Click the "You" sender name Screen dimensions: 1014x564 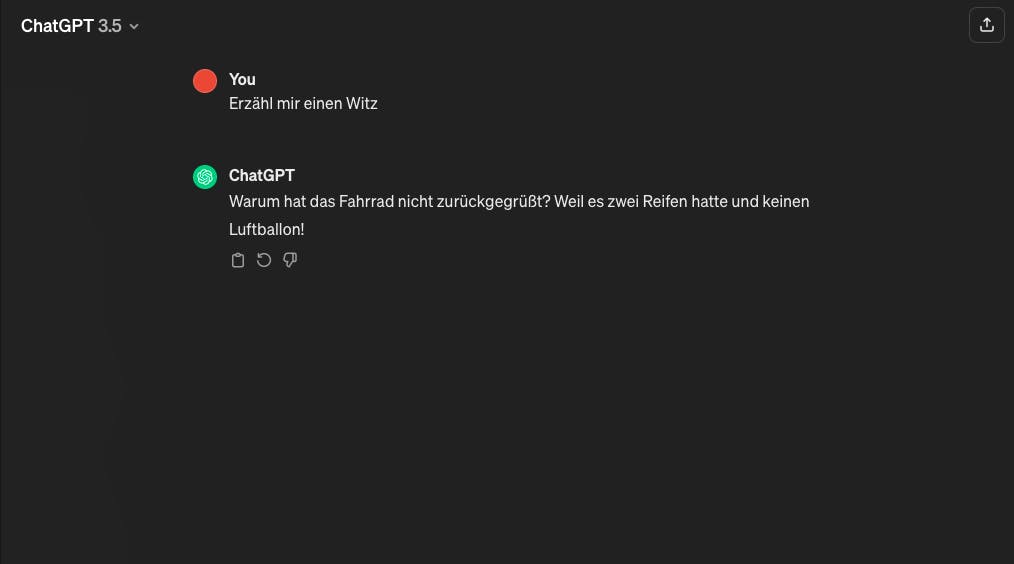[x=242, y=80]
